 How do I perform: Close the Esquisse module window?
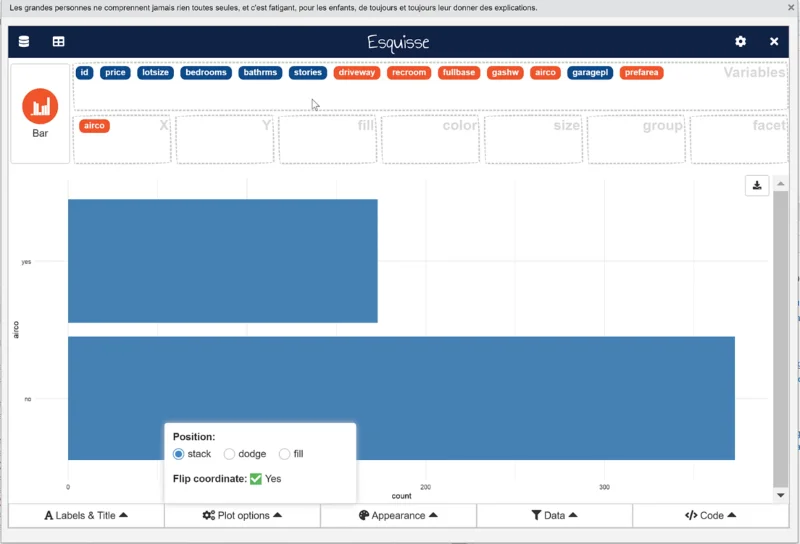pyautogui.click(x=774, y=42)
